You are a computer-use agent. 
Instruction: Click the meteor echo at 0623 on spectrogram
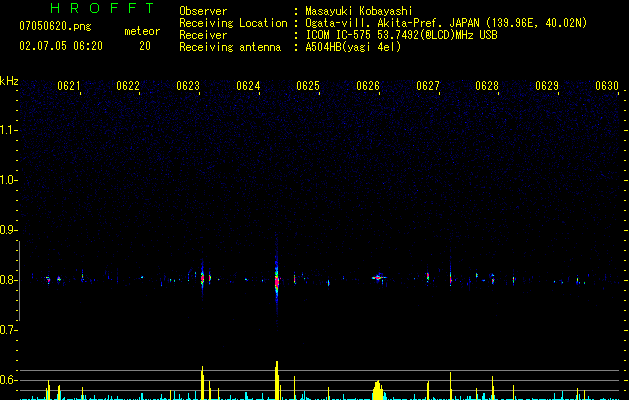(x=202, y=278)
